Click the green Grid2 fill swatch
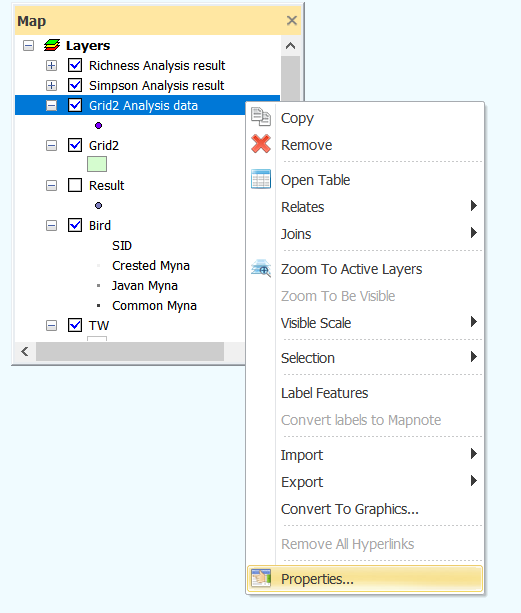This screenshot has height=613, width=521. click(x=97, y=164)
